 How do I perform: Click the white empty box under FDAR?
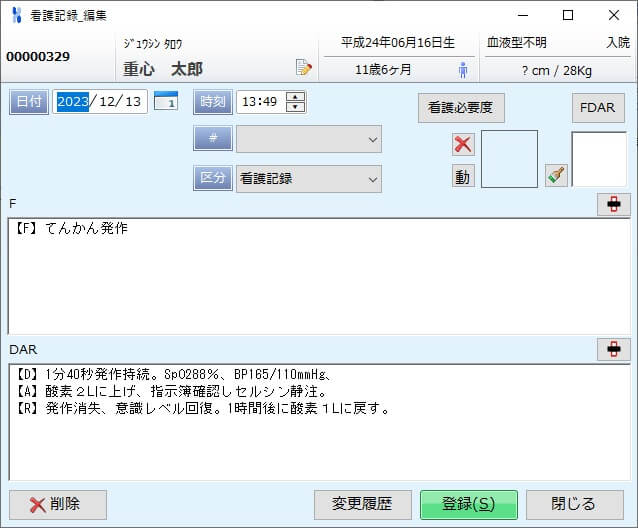[599, 159]
